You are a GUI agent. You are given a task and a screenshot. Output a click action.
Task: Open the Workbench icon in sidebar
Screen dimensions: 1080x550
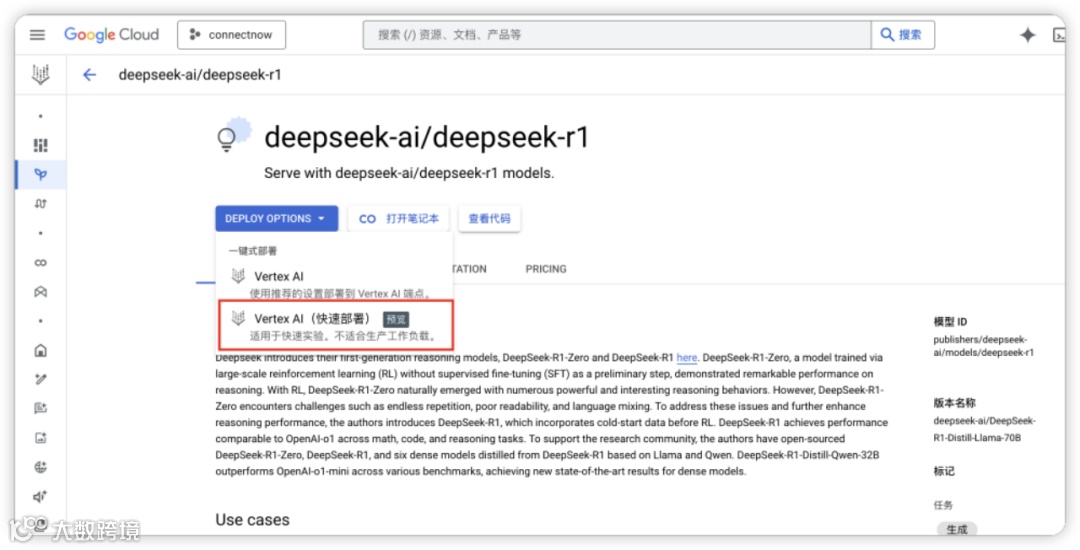pos(41,292)
